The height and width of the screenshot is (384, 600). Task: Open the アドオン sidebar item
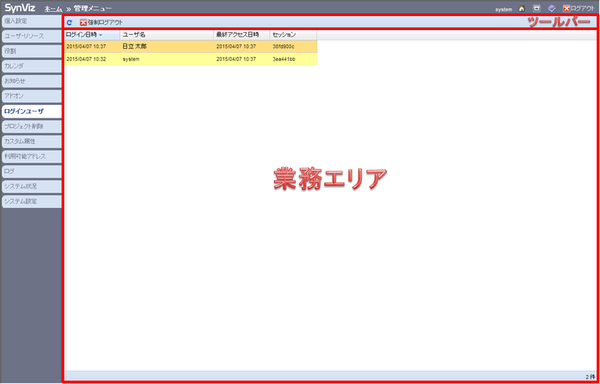(x=31, y=96)
